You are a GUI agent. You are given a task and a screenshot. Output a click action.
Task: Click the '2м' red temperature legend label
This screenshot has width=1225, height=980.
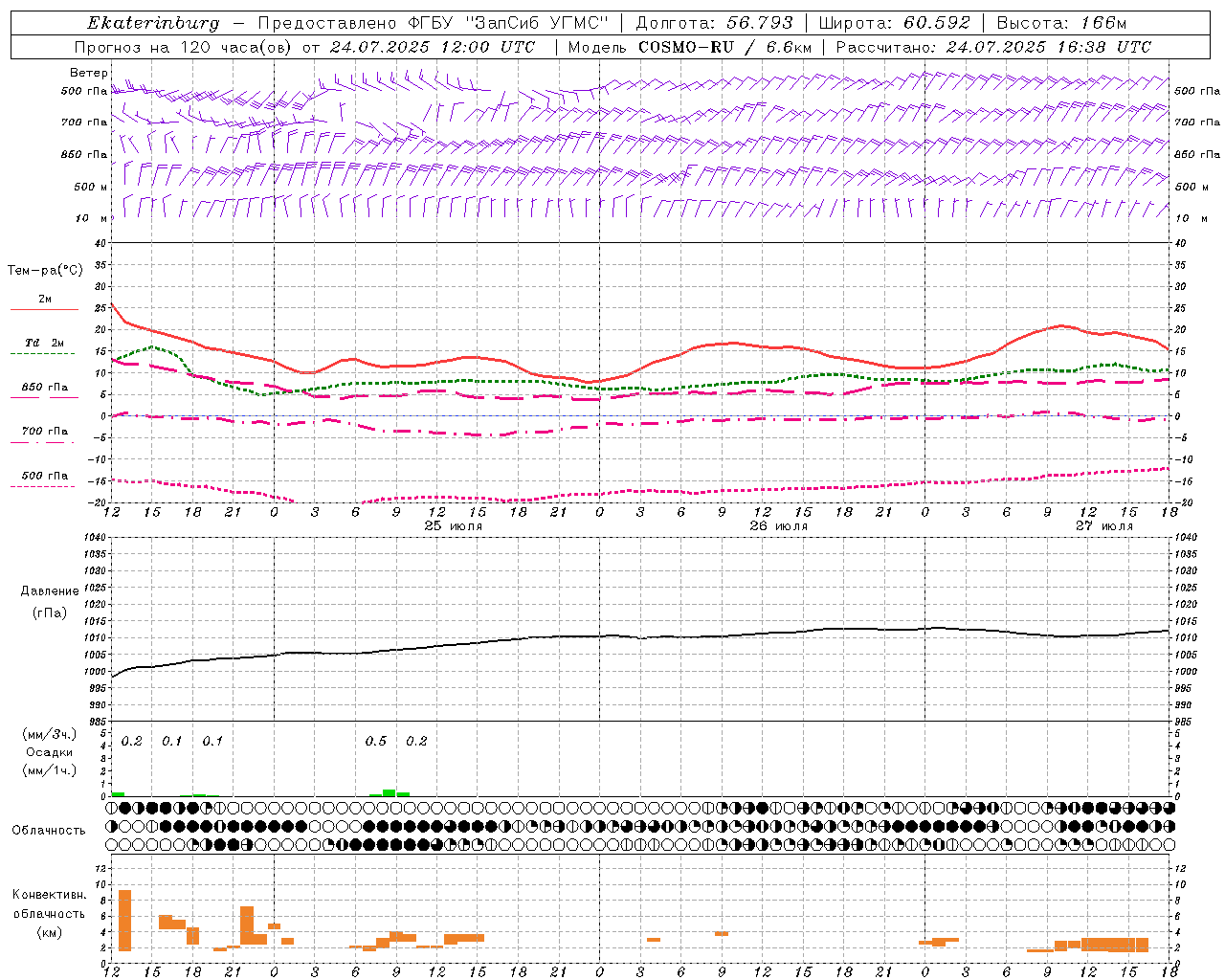pos(45,299)
